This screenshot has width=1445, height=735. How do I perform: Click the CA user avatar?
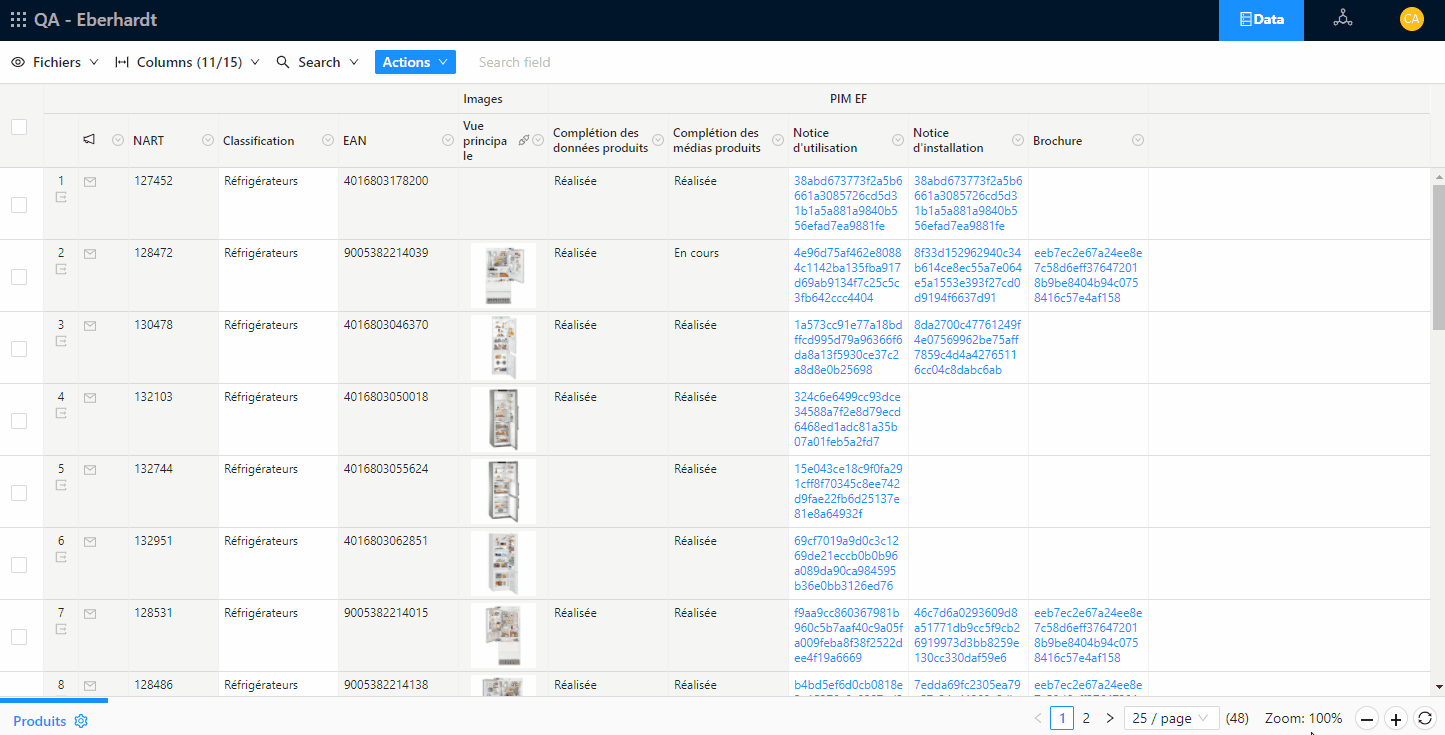point(1411,20)
